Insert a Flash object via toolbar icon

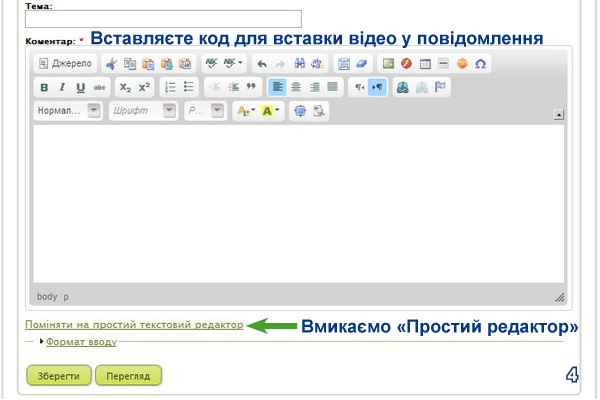(407, 63)
